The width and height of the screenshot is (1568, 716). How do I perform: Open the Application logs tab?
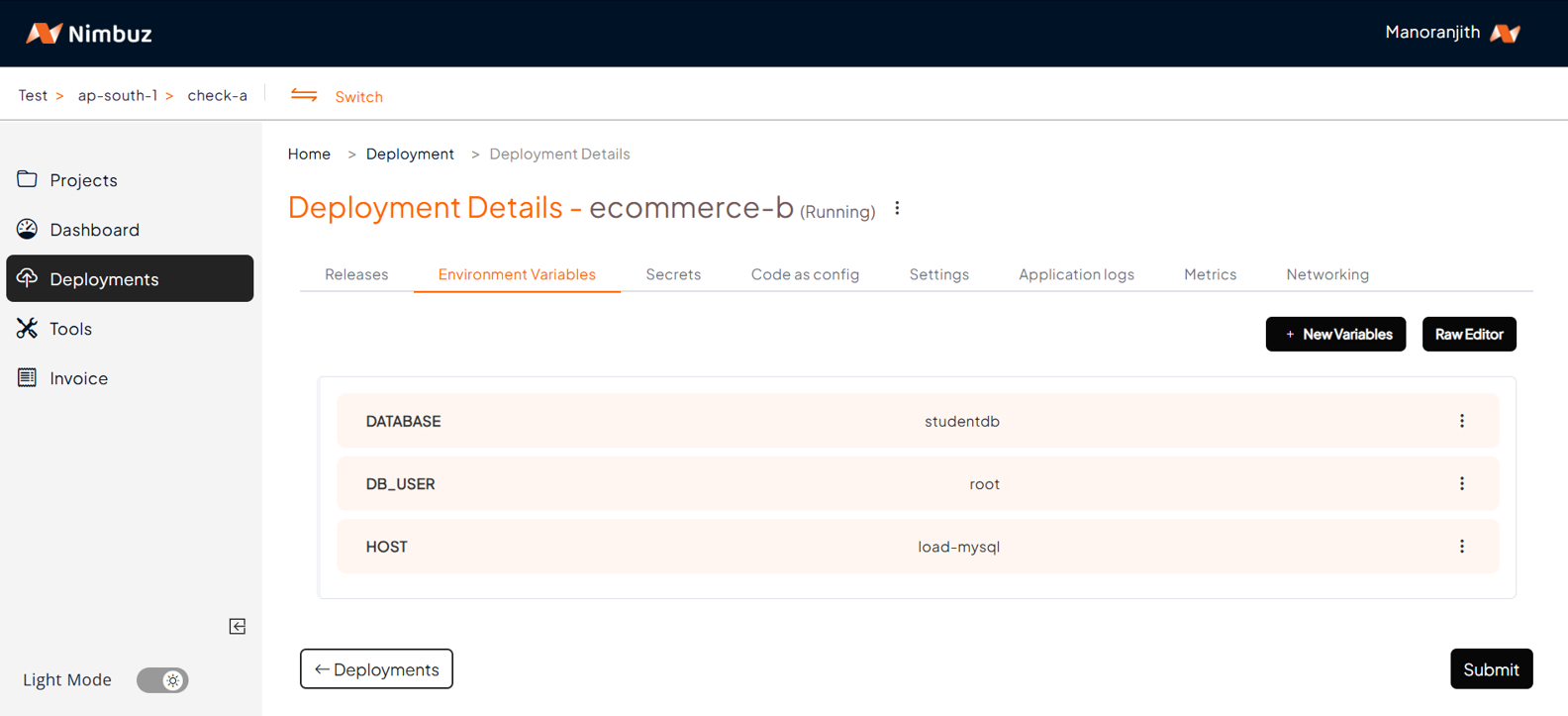click(1076, 274)
